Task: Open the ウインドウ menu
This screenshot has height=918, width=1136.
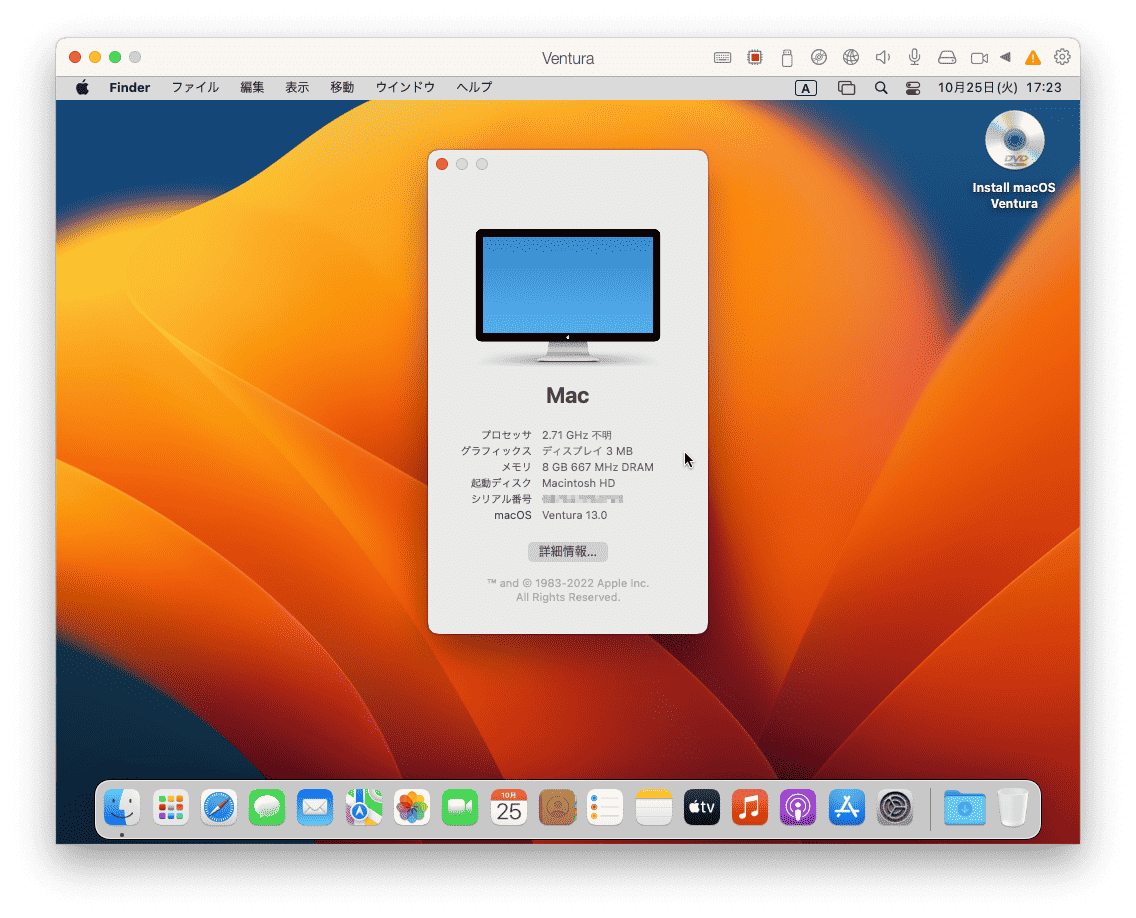Action: (x=405, y=88)
